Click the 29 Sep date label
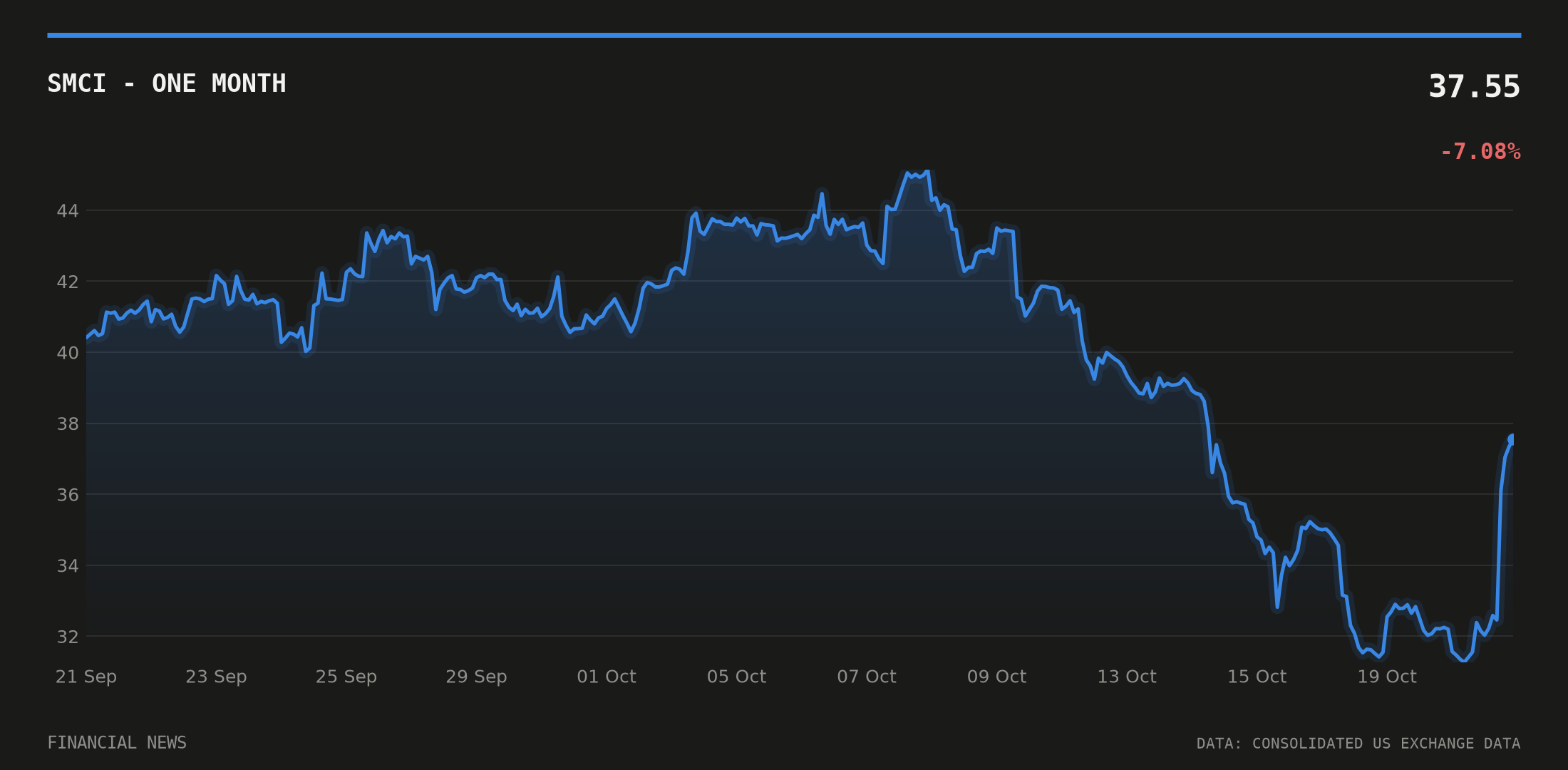 click(476, 677)
